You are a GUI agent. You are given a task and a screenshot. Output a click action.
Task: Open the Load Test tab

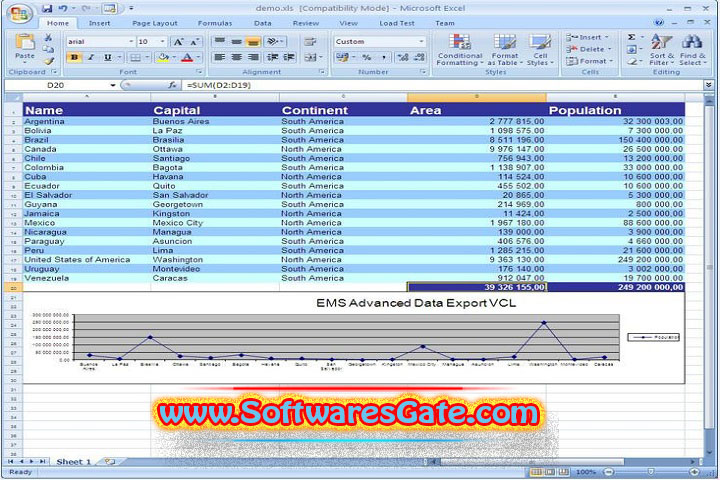[397, 23]
